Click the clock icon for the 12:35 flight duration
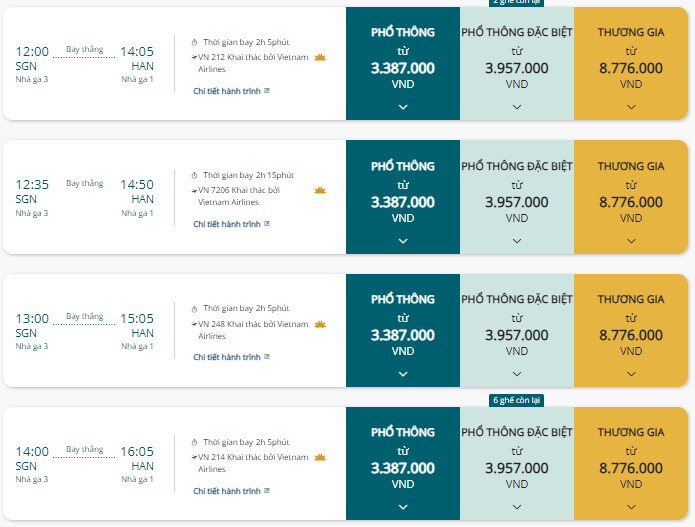The height and width of the screenshot is (527, 695). tap(195, 175)
